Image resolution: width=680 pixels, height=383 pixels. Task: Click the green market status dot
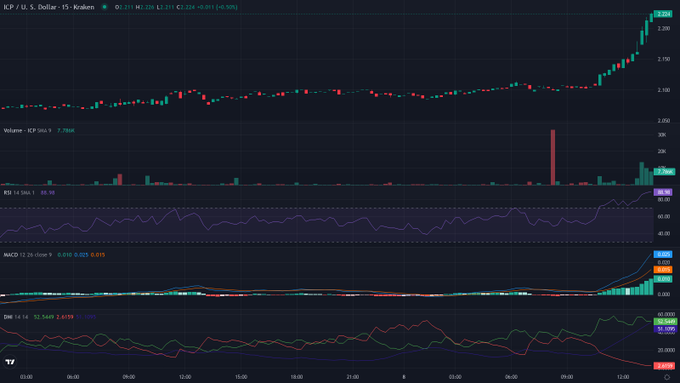click(104, 7)
